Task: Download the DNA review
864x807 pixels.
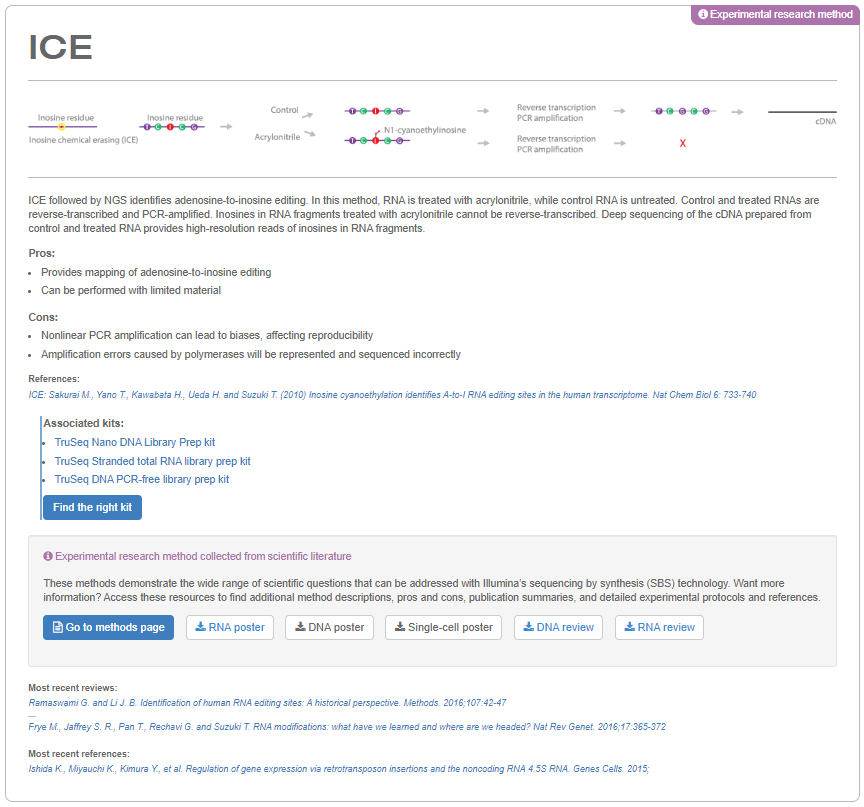Action: point(558,627)
